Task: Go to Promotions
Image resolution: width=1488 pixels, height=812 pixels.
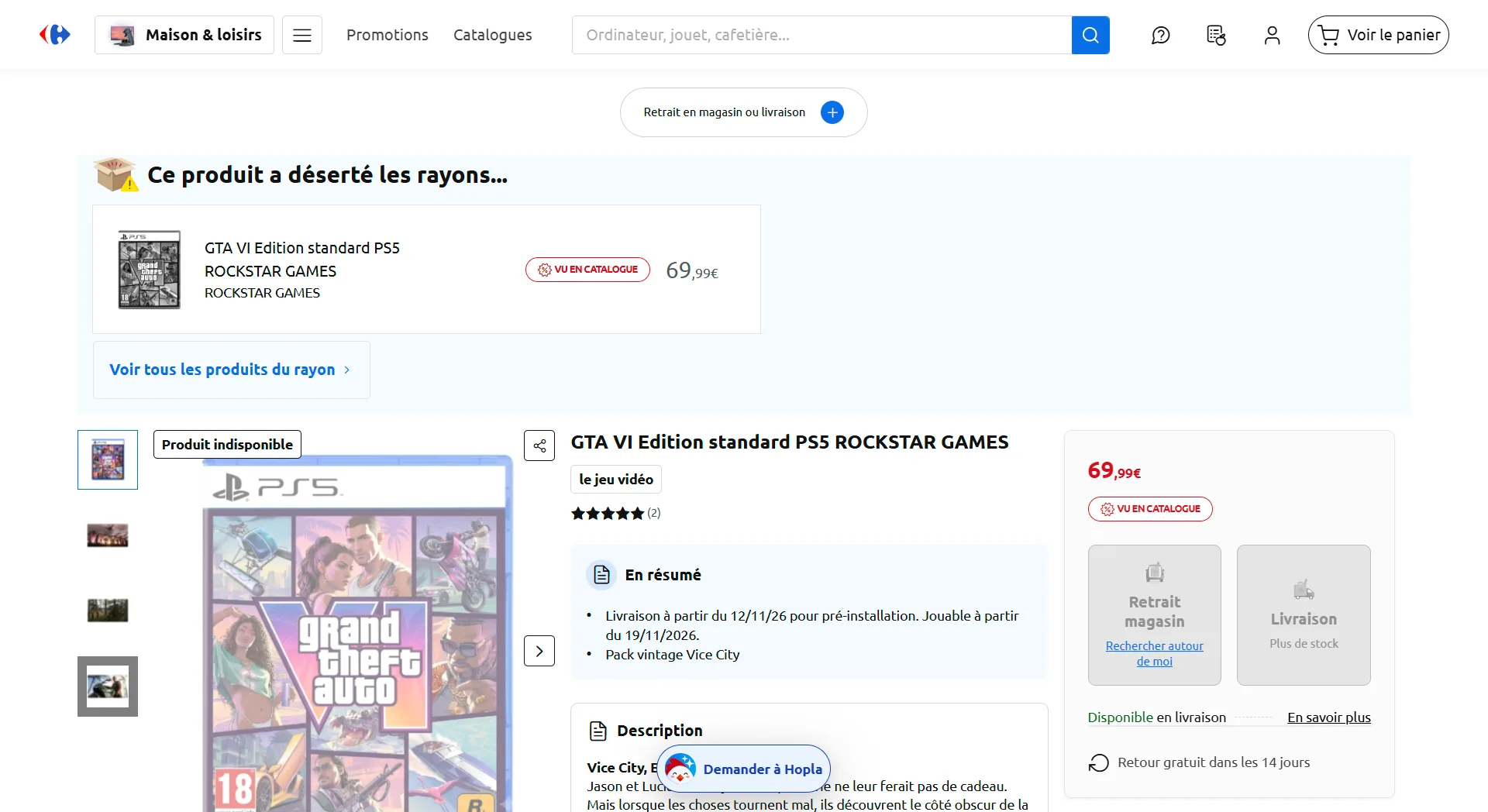Action: [x=387, y=35]
